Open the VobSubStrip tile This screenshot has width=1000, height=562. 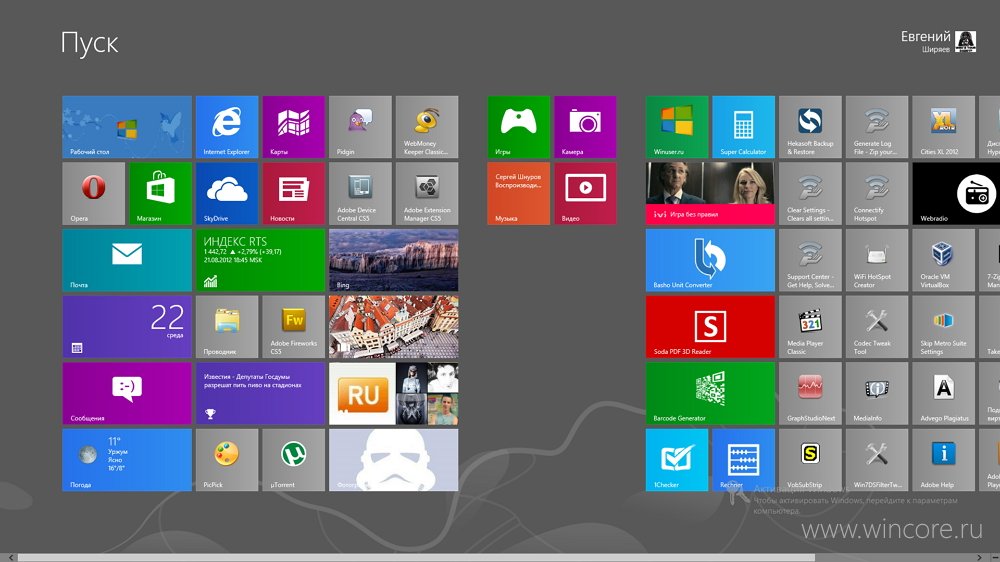810,460
